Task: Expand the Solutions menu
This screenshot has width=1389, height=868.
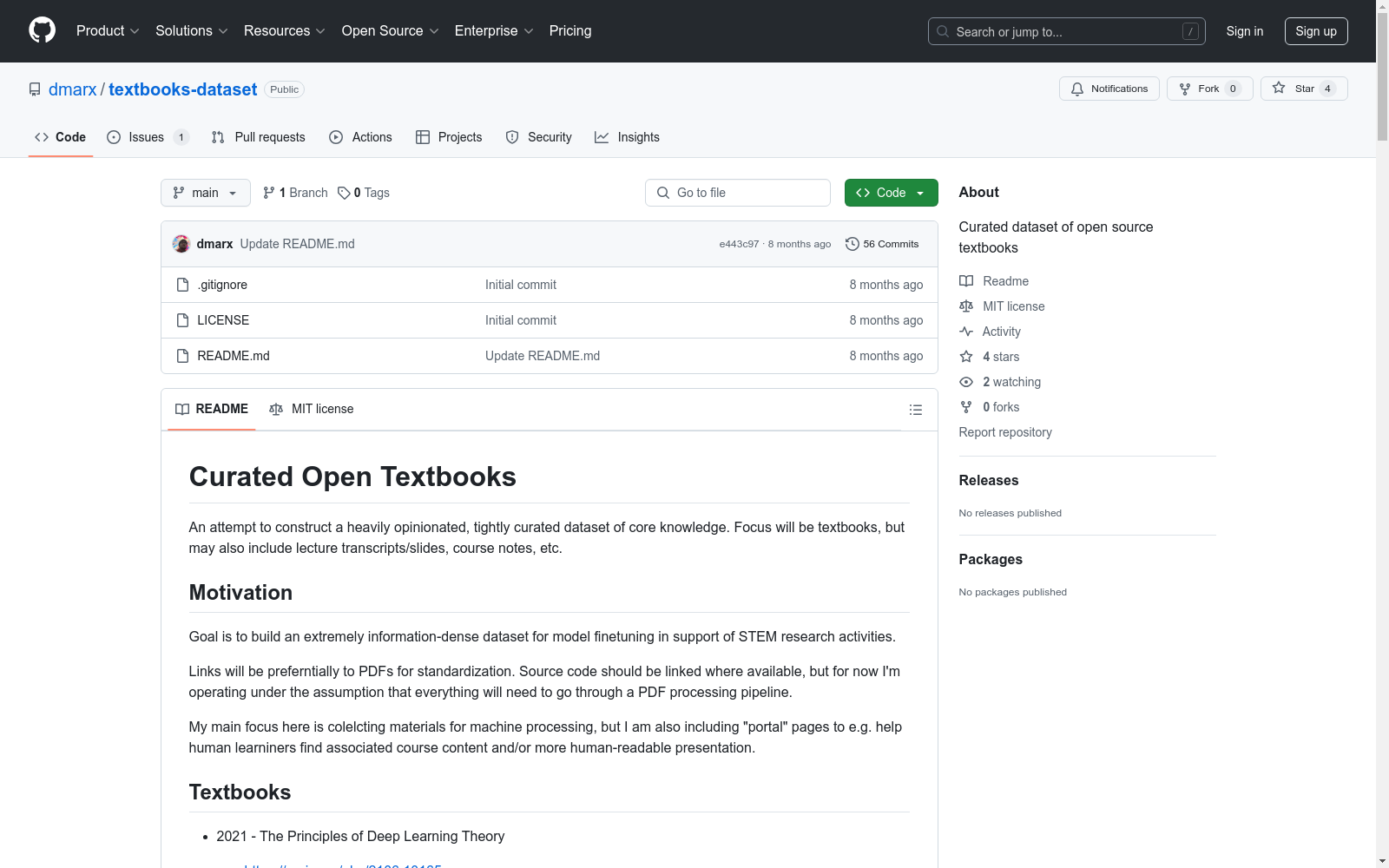Action: click(x=192, y=30)
